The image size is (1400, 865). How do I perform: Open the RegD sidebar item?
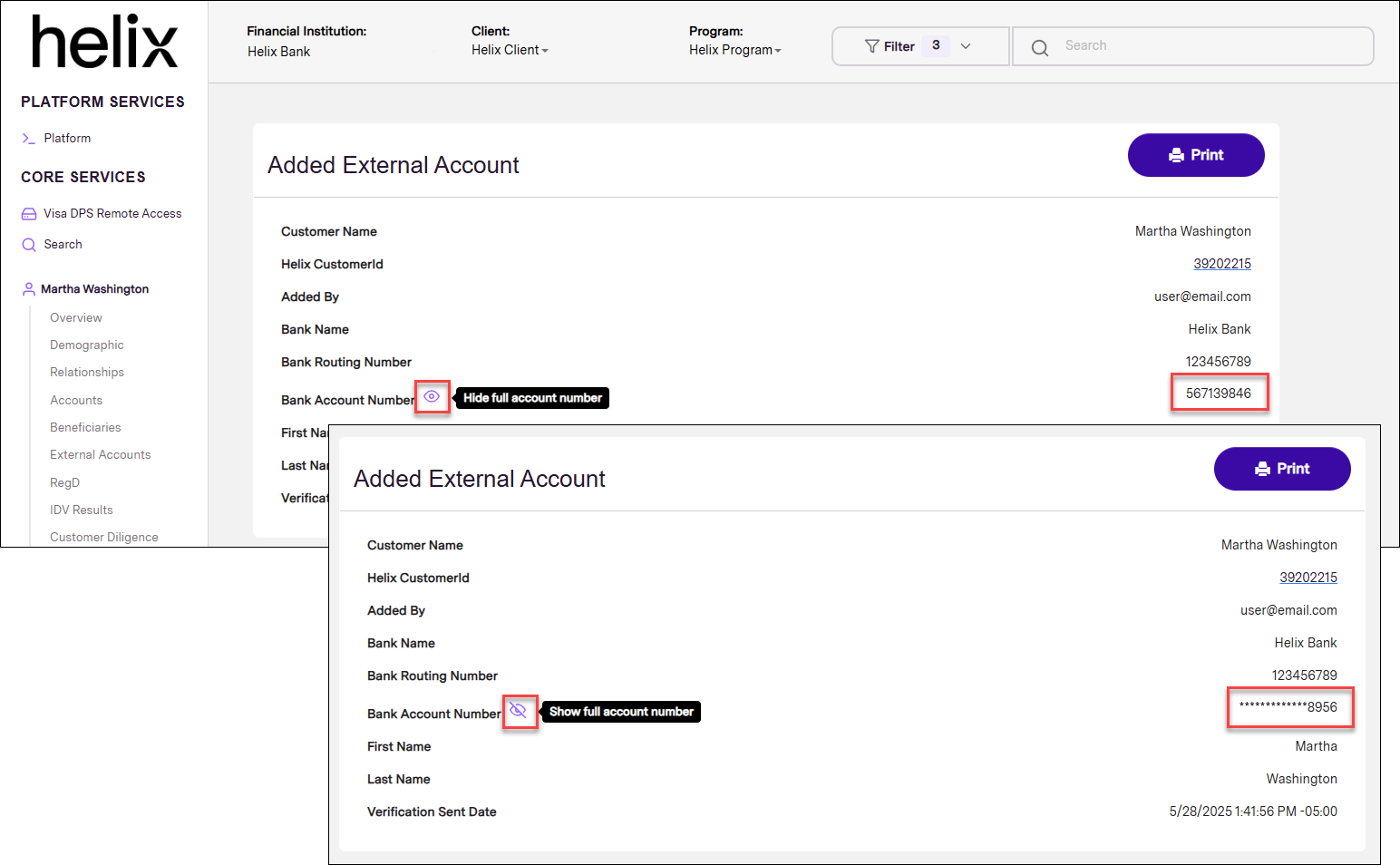64,483
